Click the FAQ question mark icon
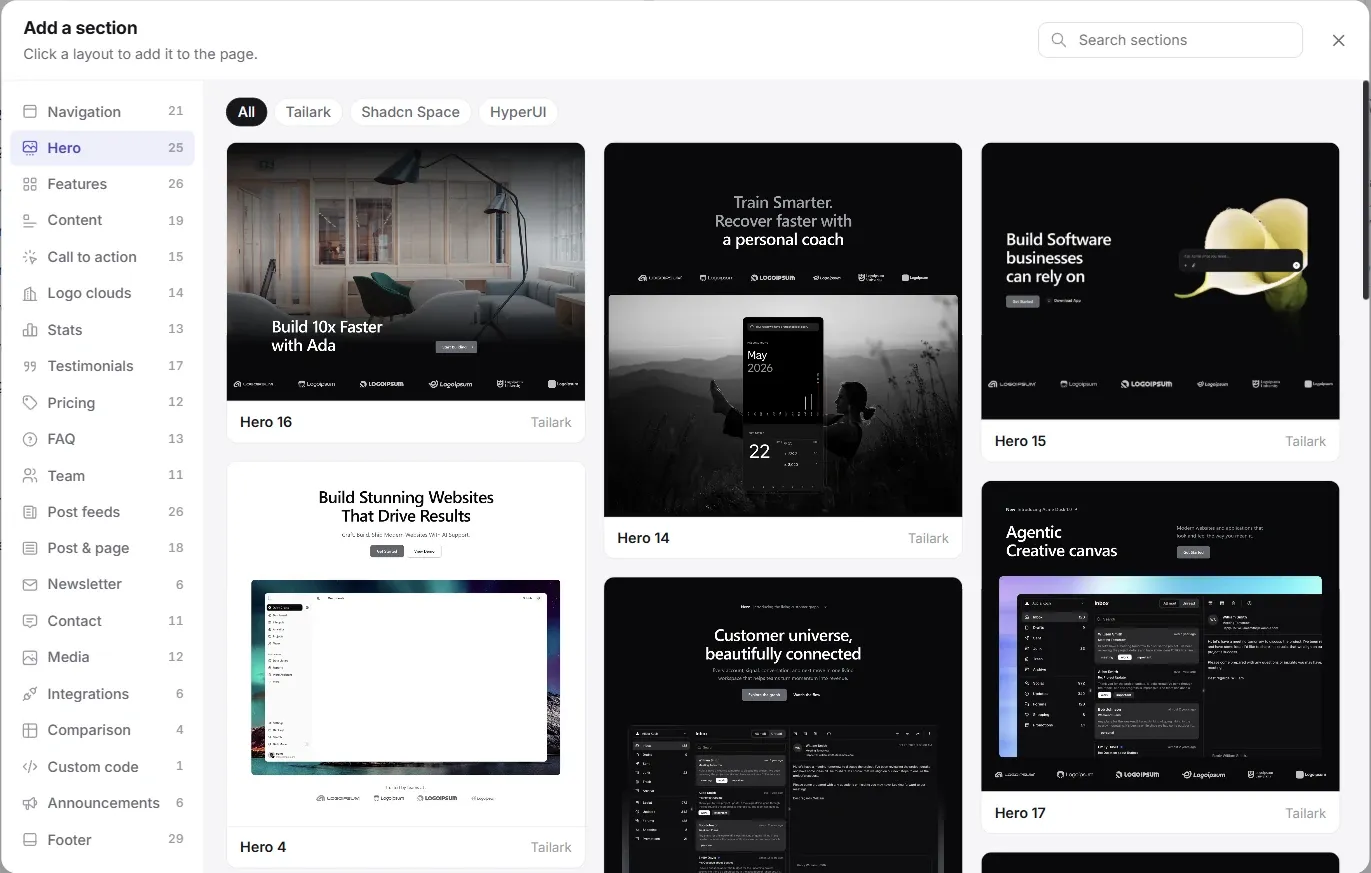 click(30, 439)
